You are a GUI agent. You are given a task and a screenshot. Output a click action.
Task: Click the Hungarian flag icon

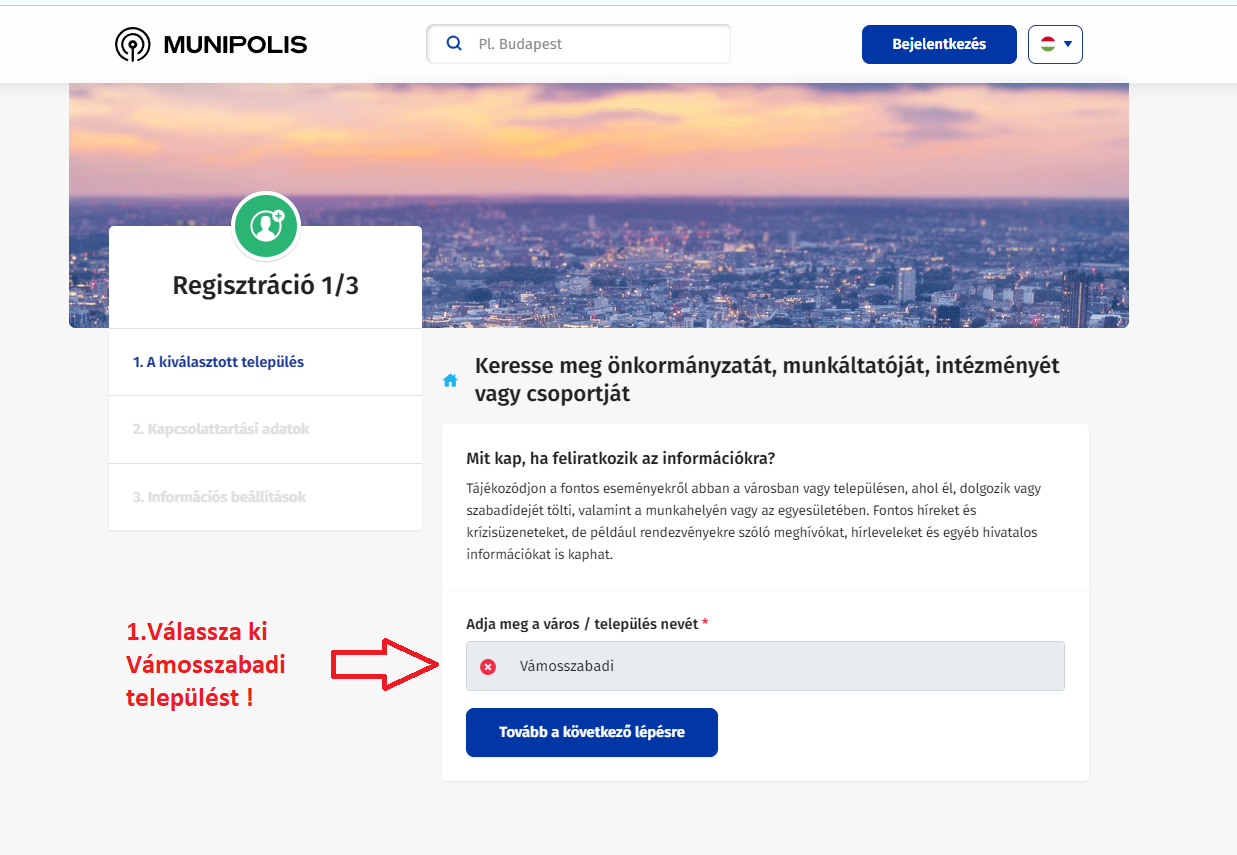point(1048,44)
